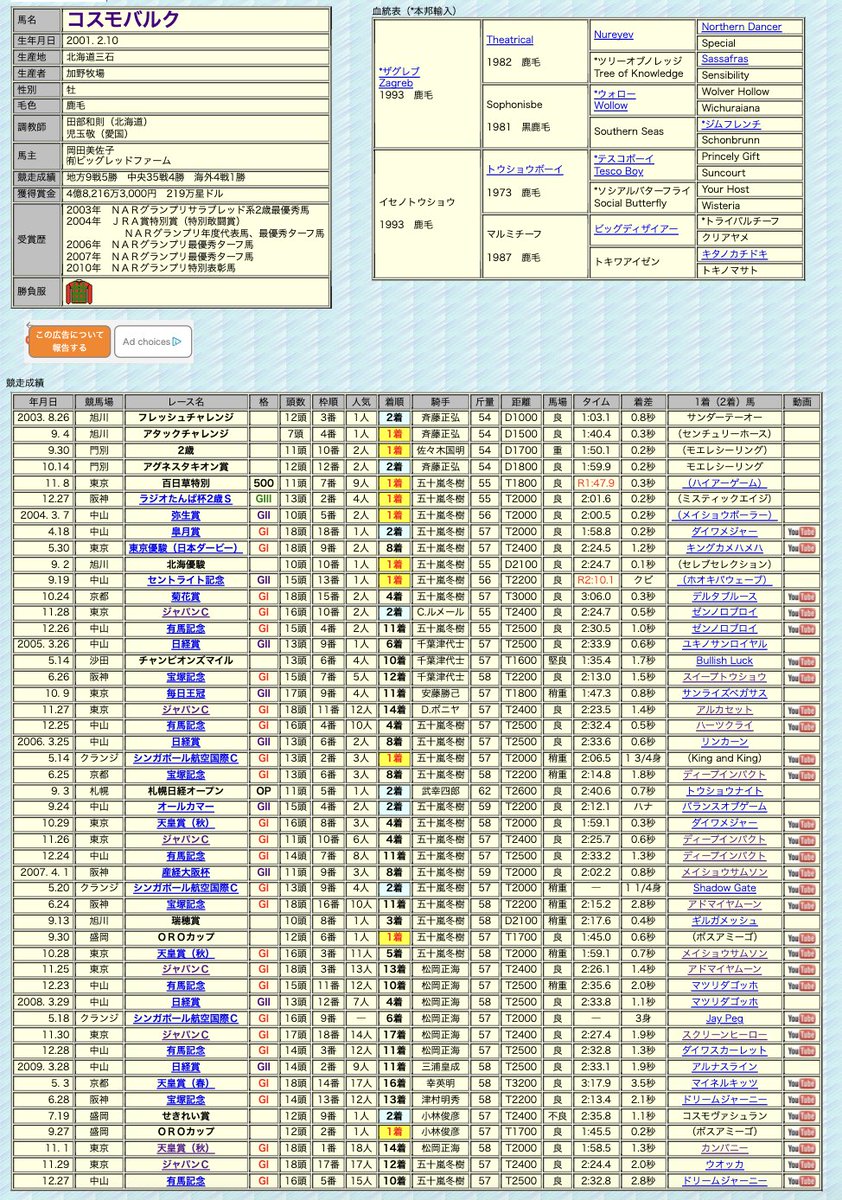Screen dimensions: 842x1200
Task: Open YouTube icon beside Shadow Gate
Action: click(801, 887)
